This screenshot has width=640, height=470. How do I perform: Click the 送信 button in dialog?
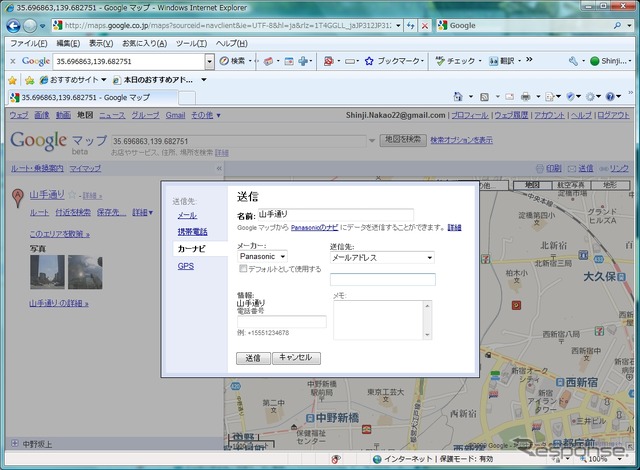253,358
